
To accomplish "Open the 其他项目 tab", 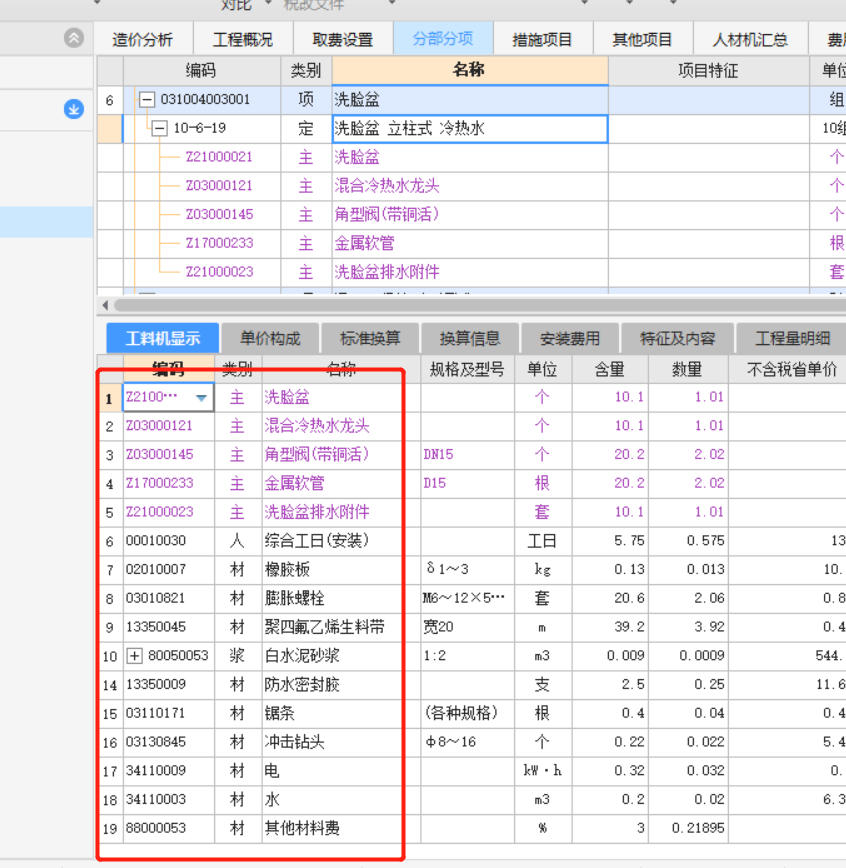I will click(642, 39).
